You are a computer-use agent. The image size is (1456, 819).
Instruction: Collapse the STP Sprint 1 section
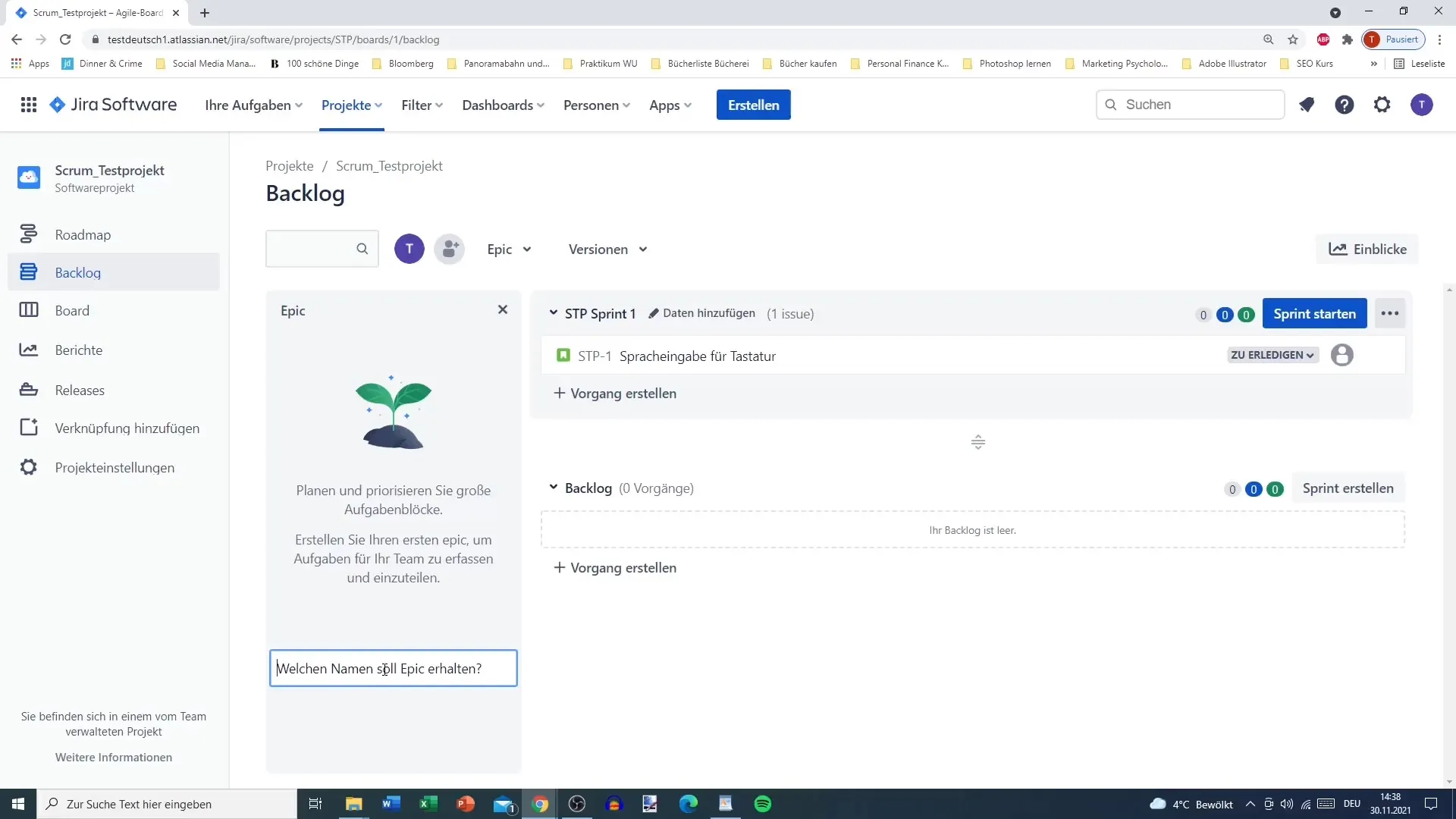tap(554, 312)
